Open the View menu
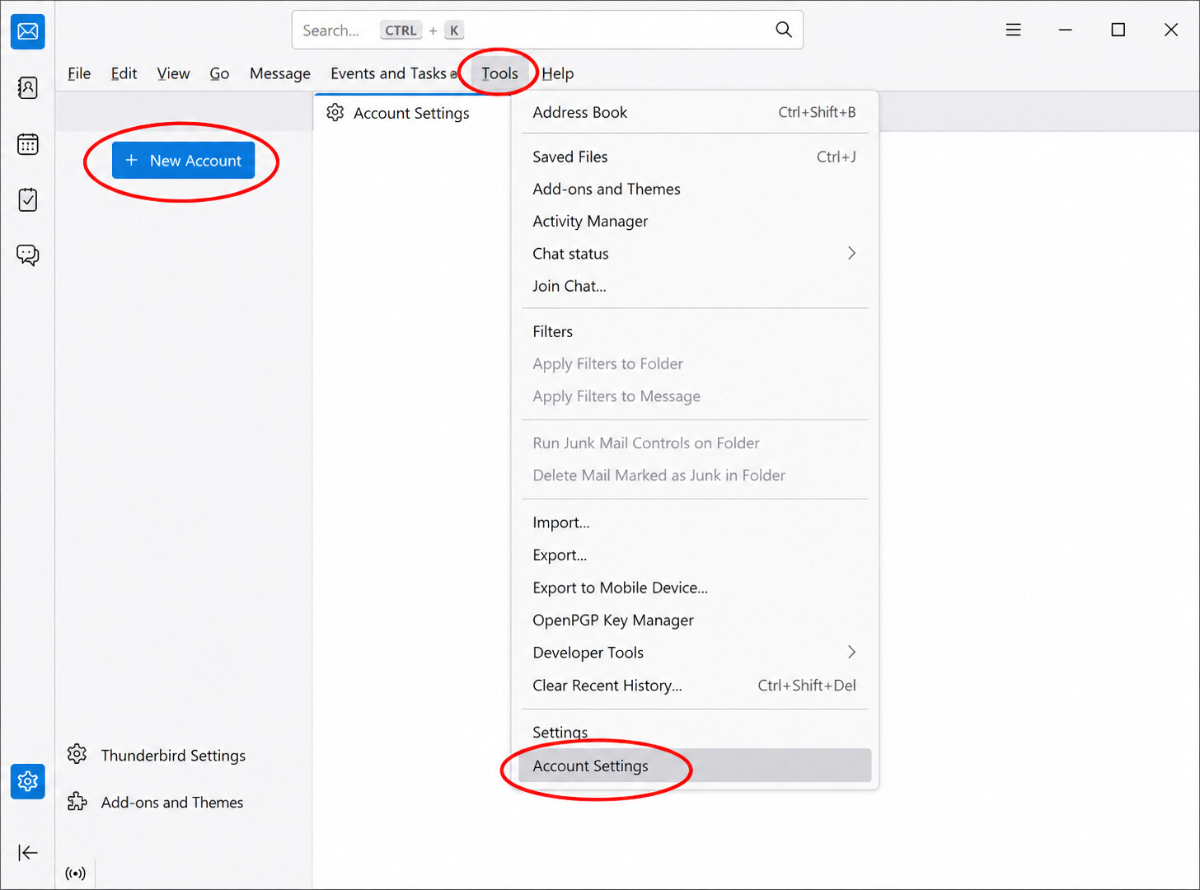 (173, 73)
